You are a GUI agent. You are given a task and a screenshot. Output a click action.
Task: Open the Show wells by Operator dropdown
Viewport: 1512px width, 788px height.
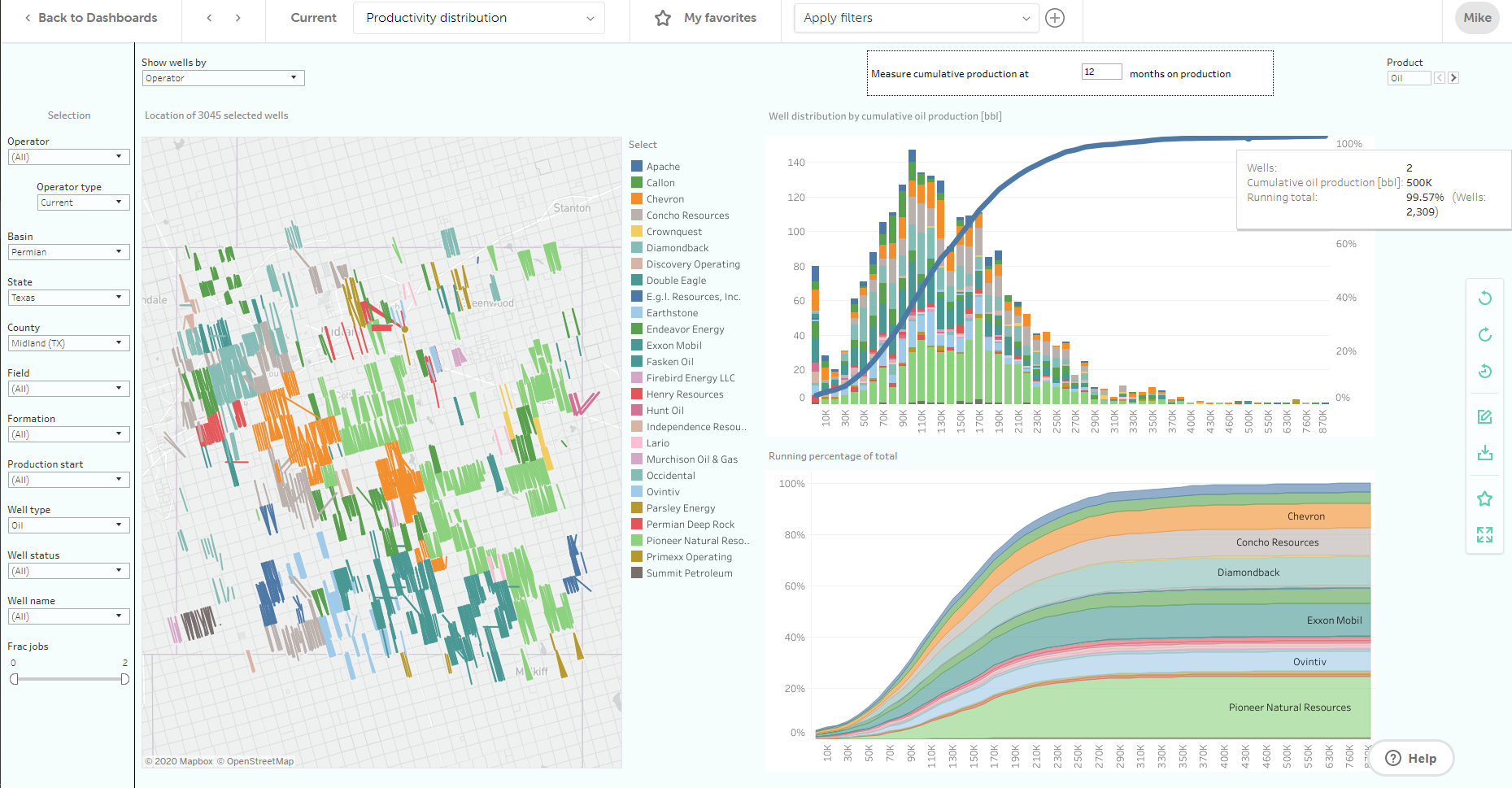click(223, 78)
